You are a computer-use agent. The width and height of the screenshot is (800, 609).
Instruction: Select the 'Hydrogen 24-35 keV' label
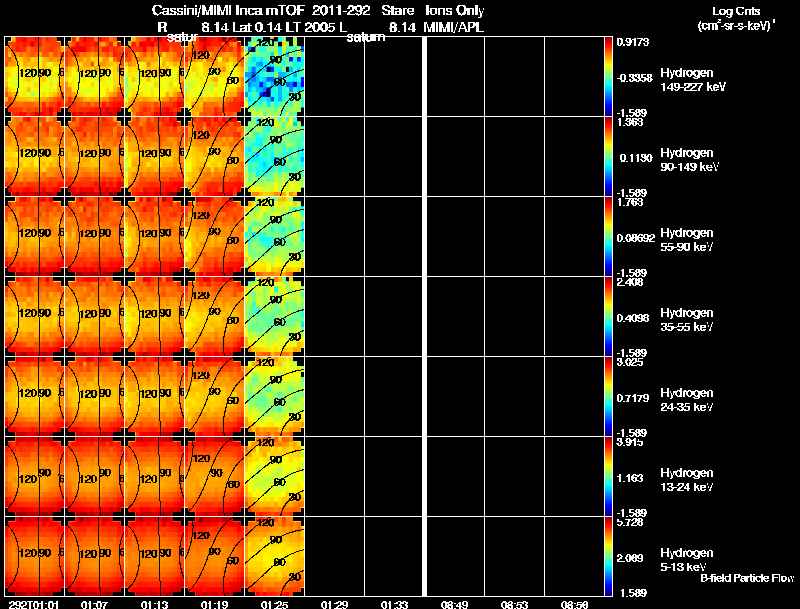click(x=687, y=400)
